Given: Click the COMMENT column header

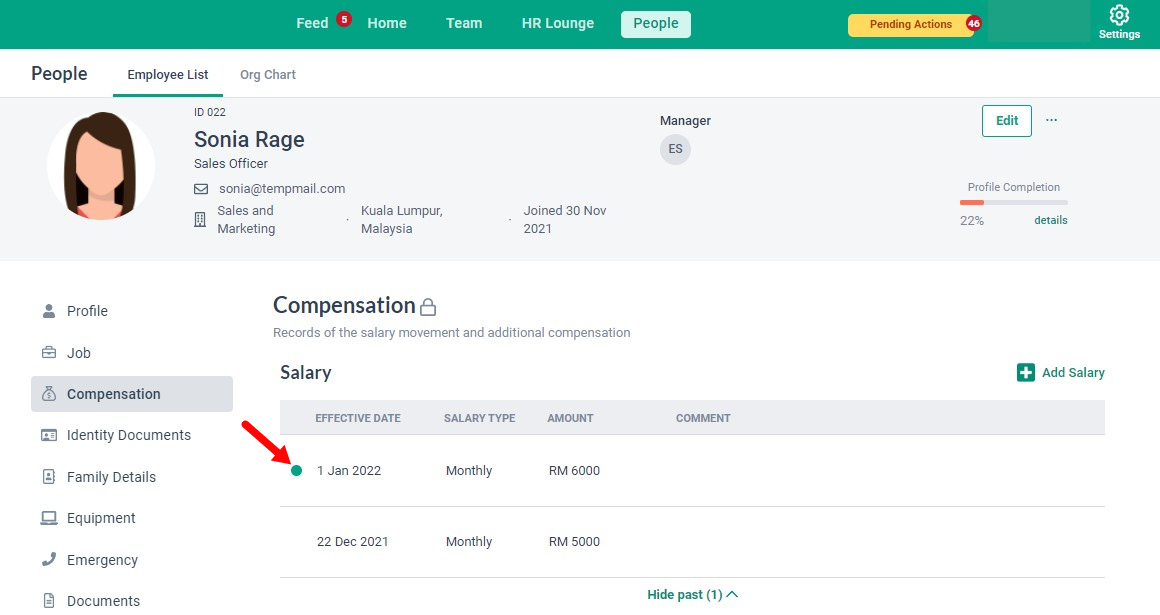Looking at the screenshot, I should click(703, 418).
